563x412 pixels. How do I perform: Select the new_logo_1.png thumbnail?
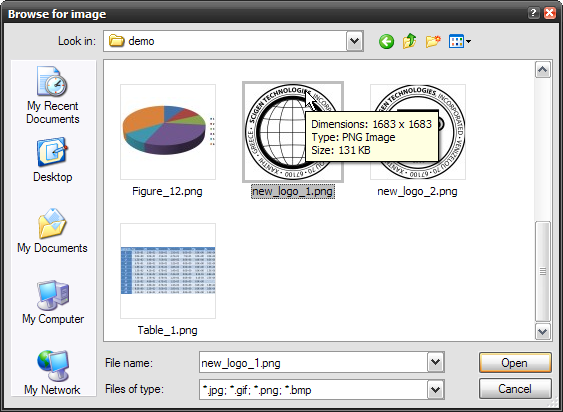(x=293, y=132)
